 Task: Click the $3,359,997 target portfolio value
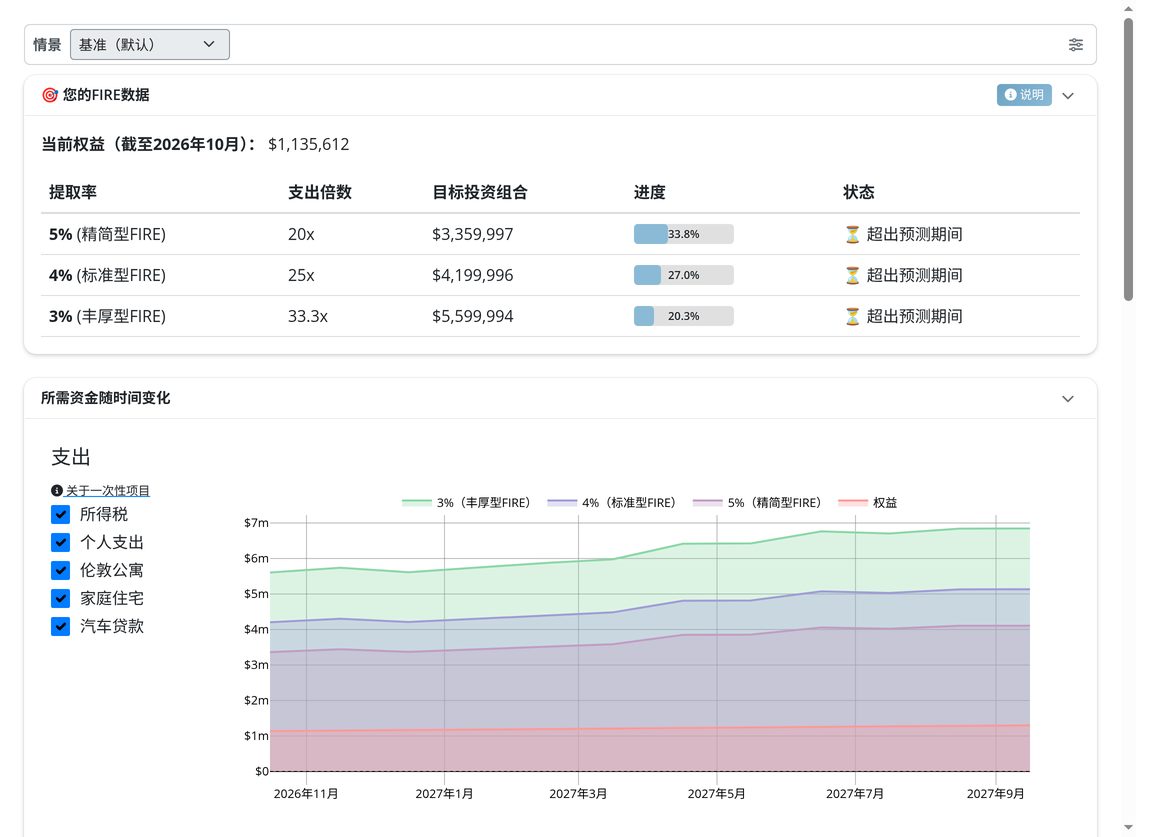tap(473, 235)
